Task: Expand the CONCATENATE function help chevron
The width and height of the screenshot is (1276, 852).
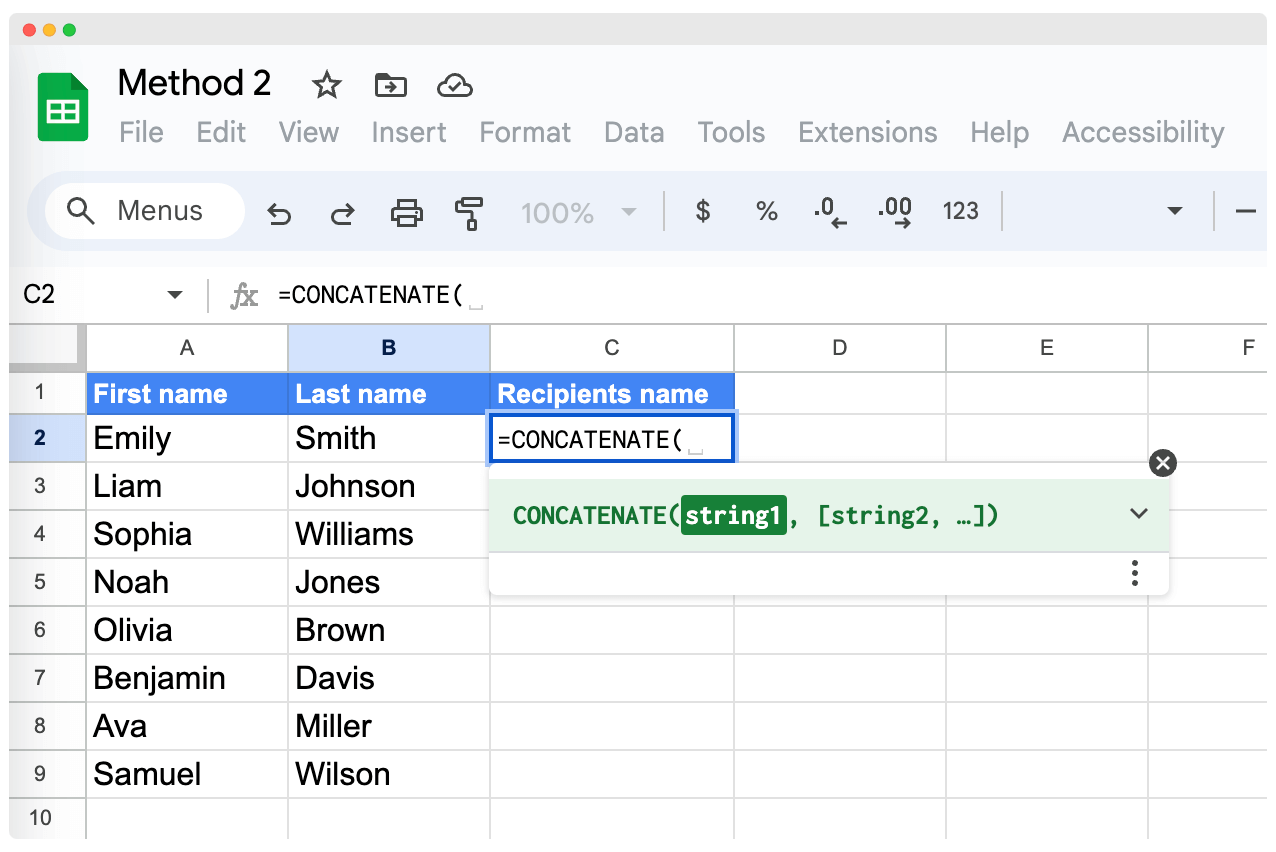Action: (1138, 514)
